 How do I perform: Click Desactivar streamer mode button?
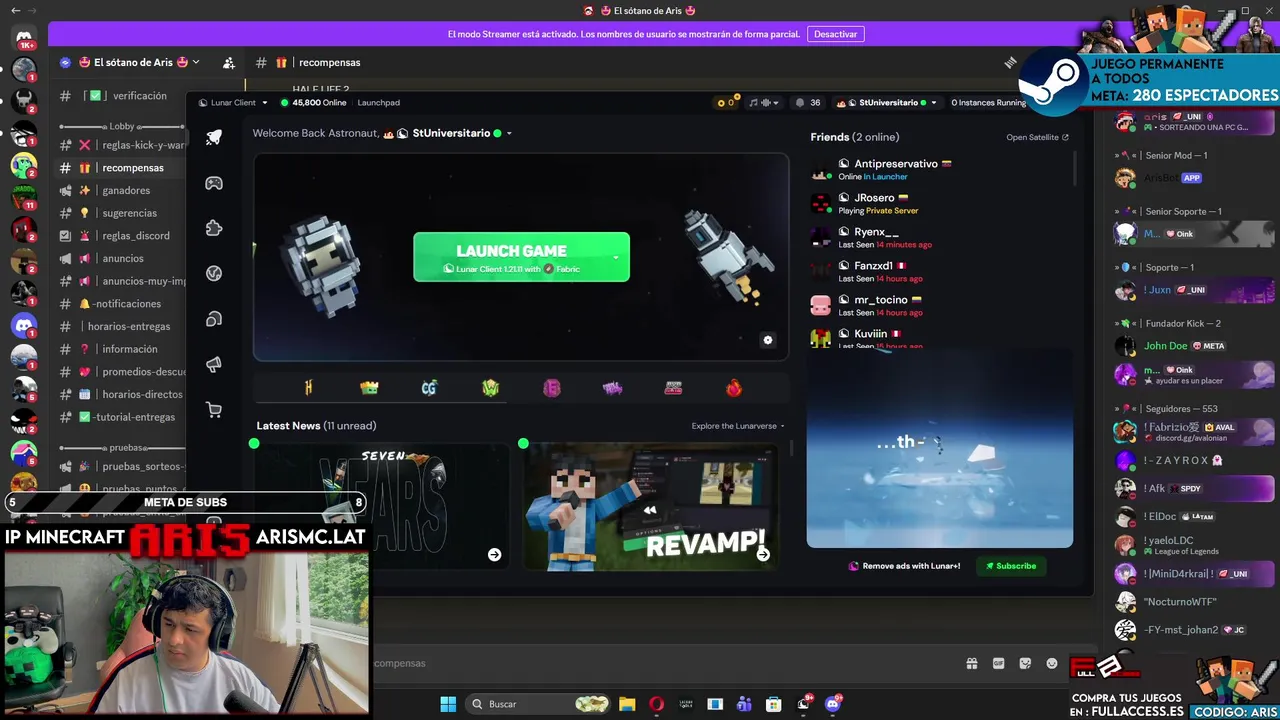point(835,34)
